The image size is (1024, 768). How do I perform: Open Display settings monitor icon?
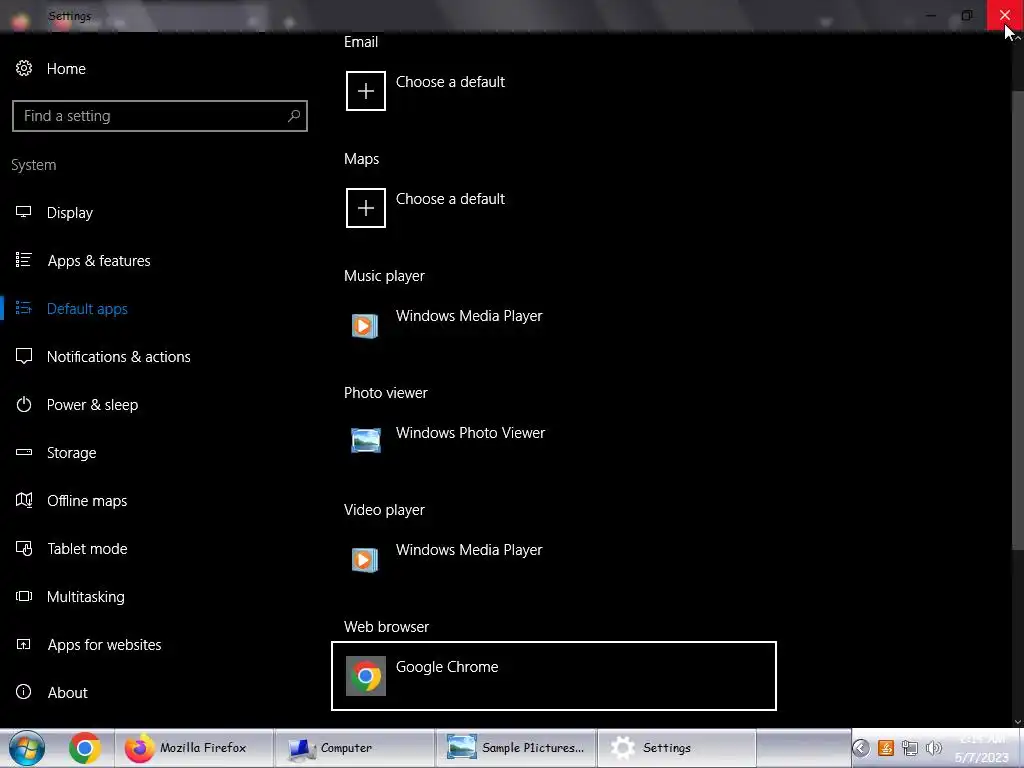(24, 212)
